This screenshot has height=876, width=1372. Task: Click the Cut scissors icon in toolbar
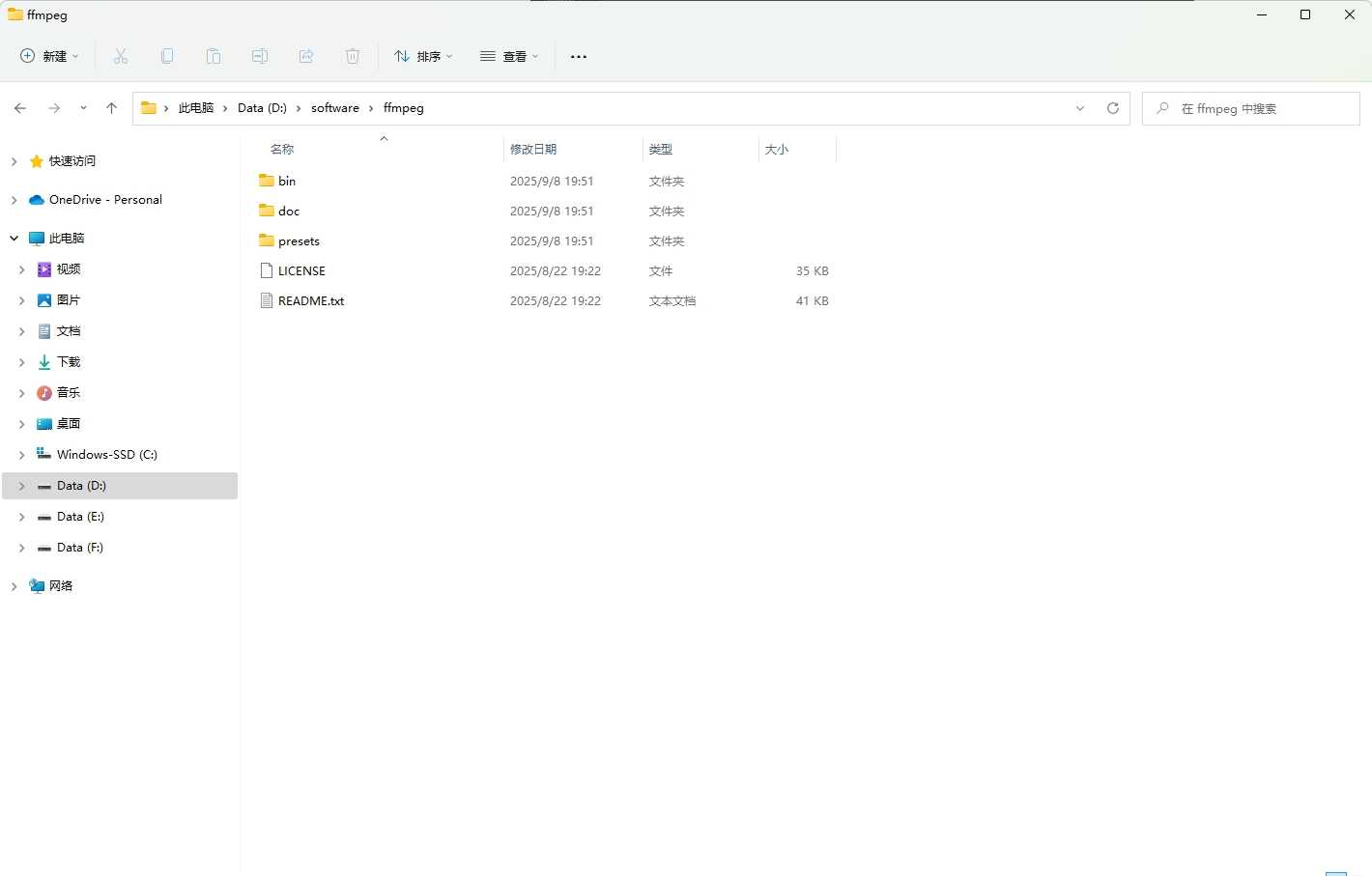pos(121,56)
